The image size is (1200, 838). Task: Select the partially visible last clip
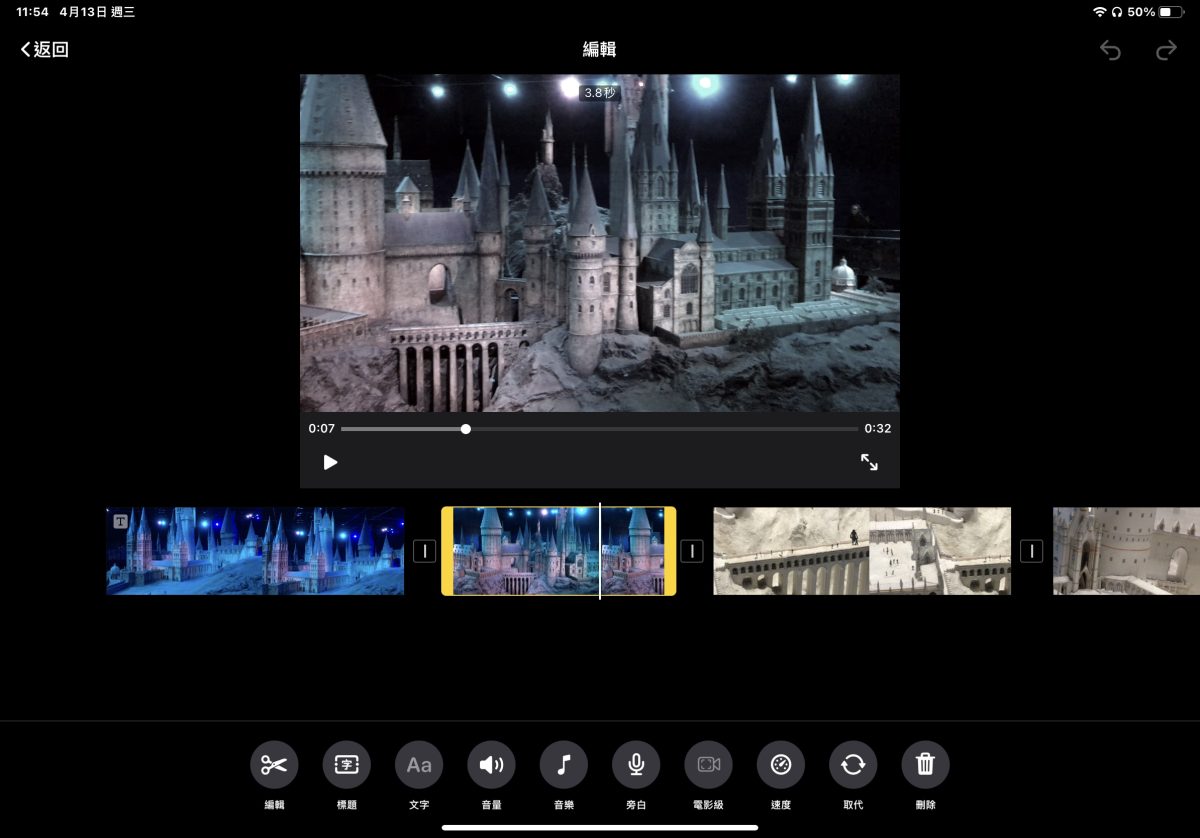(x=1126, y=551)
